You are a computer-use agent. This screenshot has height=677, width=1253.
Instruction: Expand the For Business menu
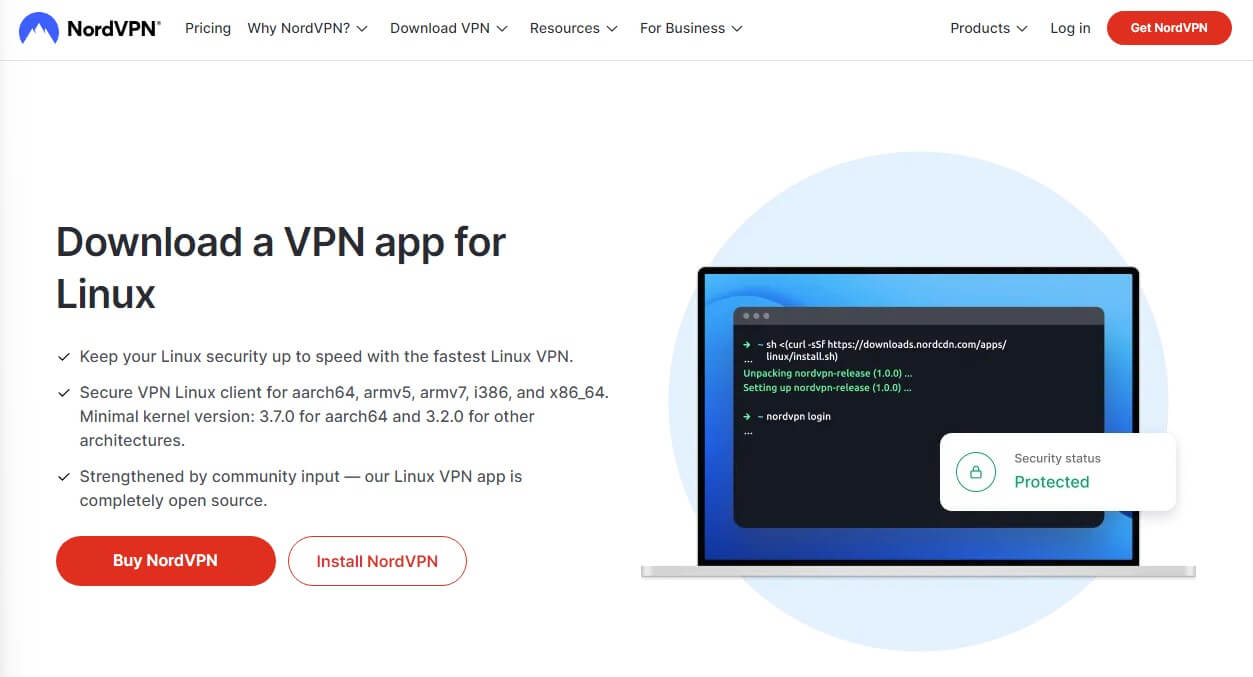691,28
